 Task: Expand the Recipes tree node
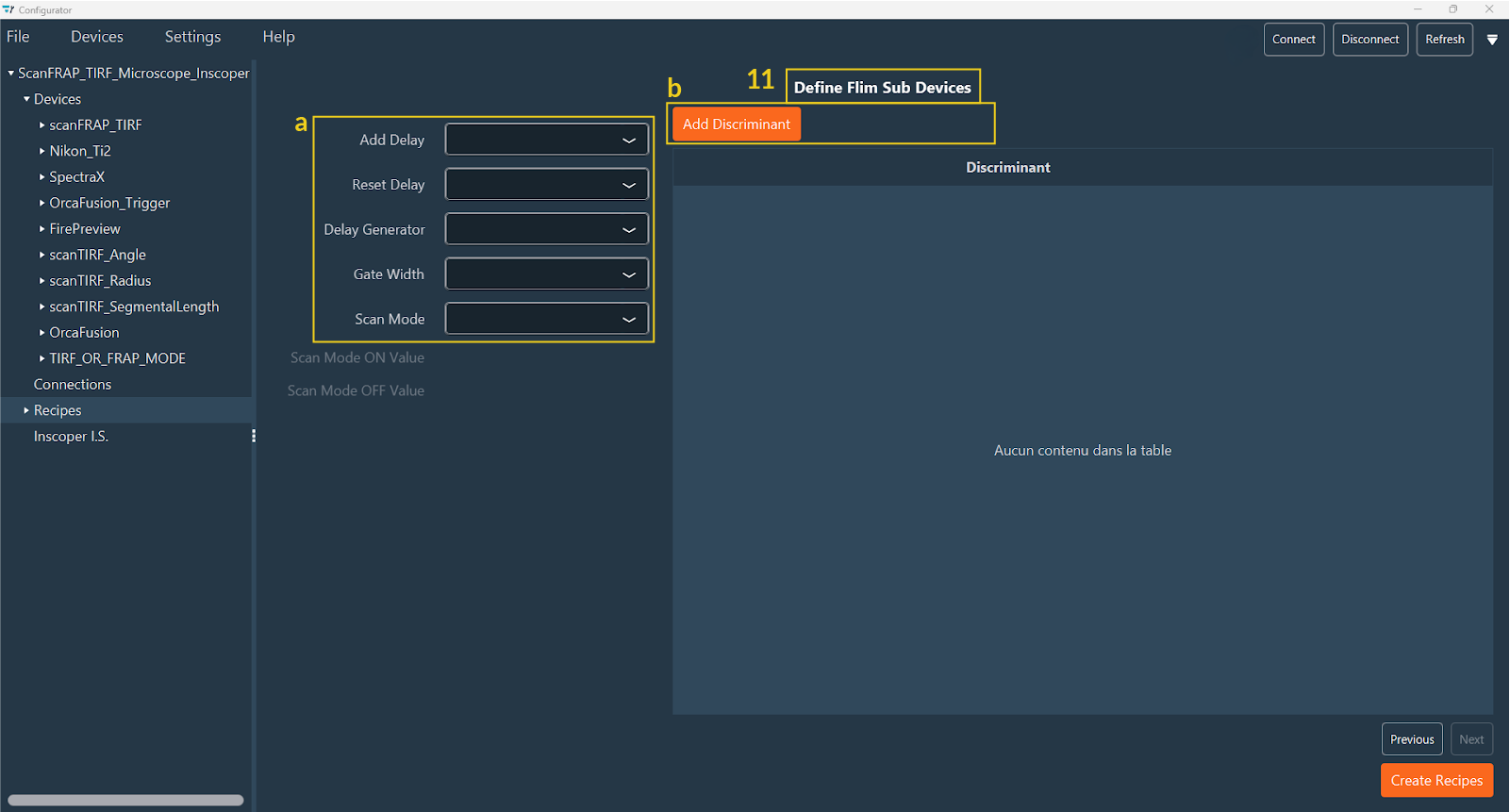click(26, 410)
